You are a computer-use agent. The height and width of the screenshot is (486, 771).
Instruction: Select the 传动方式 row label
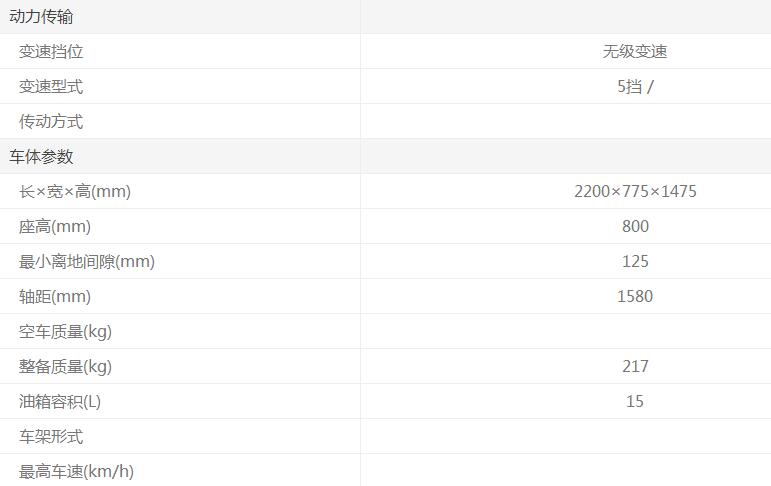pyautogui.click(x=51, y=122)
